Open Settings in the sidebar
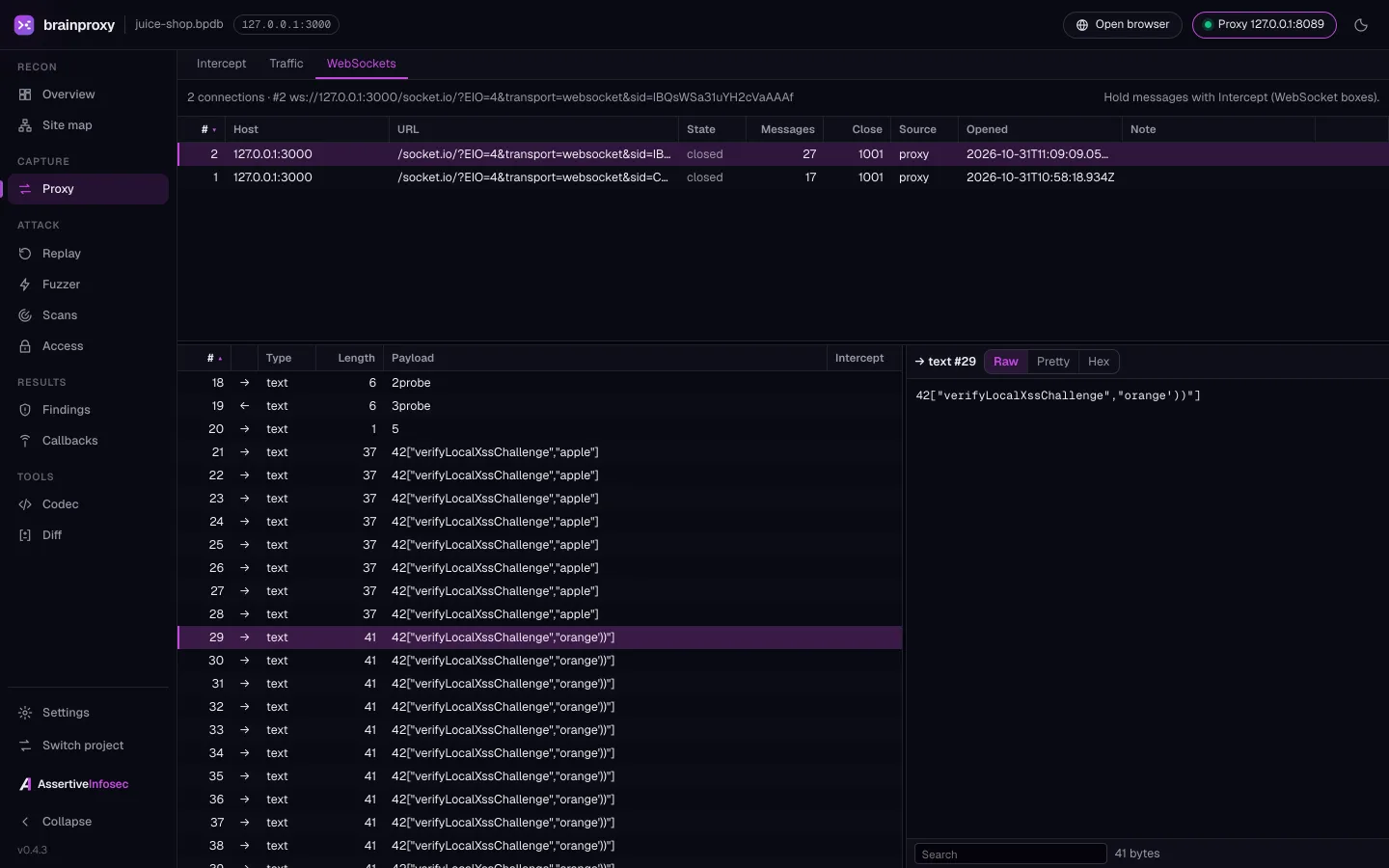This screenshot has height=868, width=1389. (88, 713)
